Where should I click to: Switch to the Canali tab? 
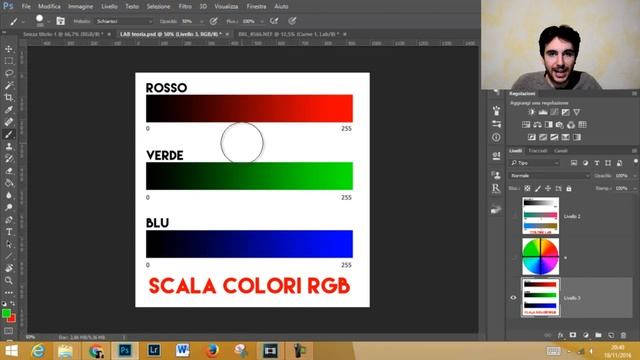click(560, 151)
